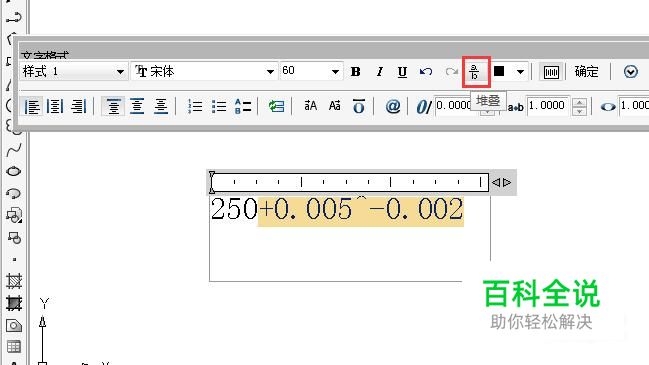Select the Make Block tool

click(x=14, y=238)
